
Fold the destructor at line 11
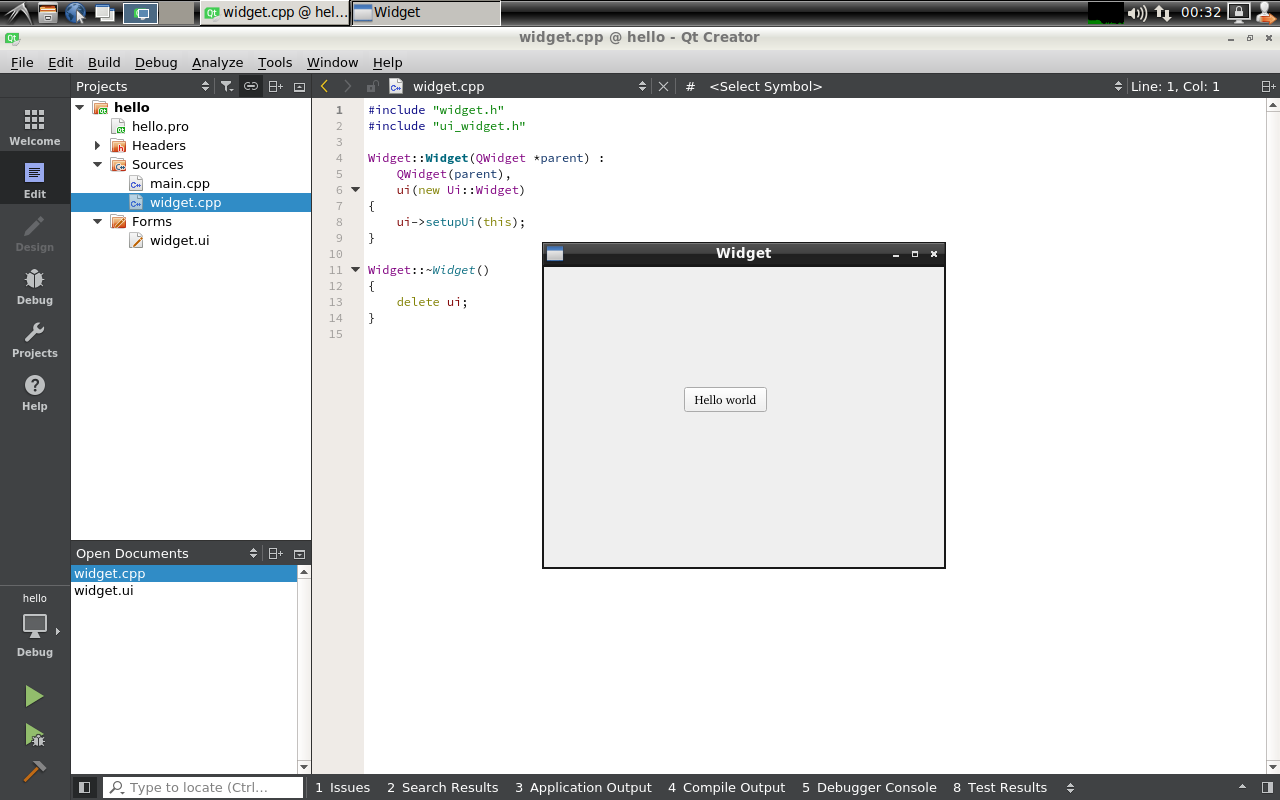click(x=355, y=270)
